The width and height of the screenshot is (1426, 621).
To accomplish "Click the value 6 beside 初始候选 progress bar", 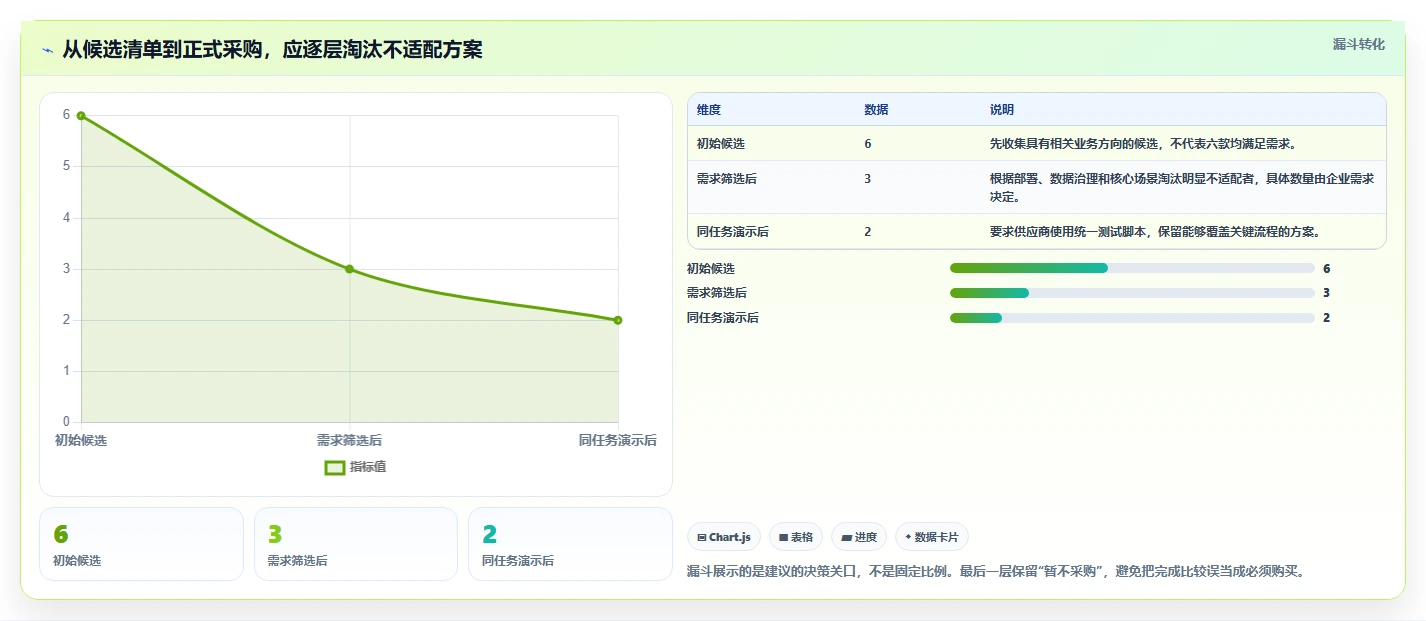I will (x=1326, y=269).
